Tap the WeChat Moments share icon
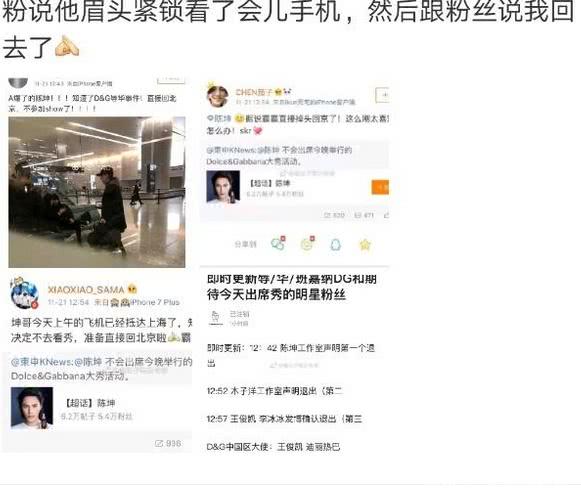This screenshot has width=581, height=503. tap(307, 244)
